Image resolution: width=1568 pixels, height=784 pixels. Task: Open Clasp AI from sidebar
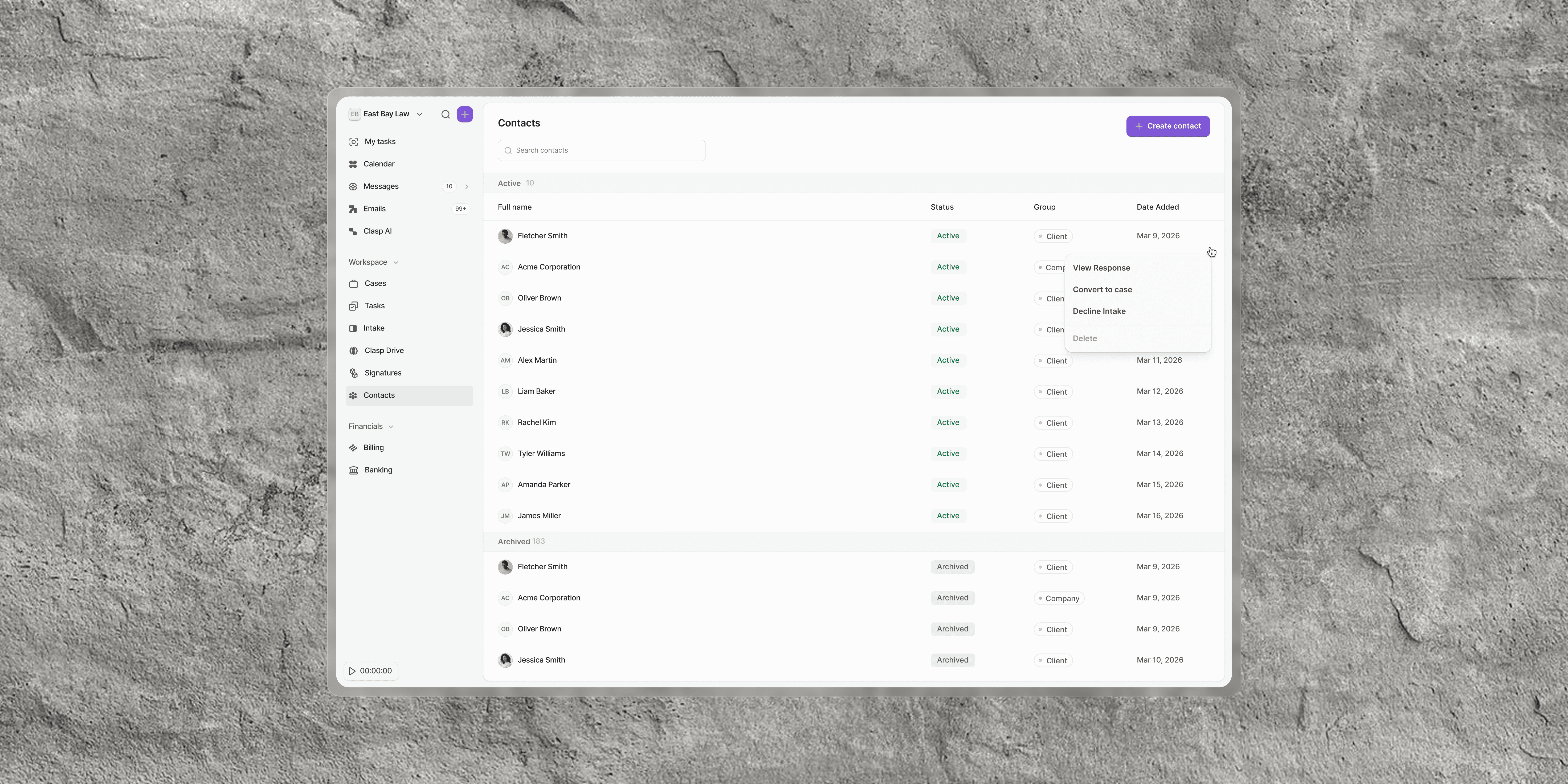(x=377, y=231)
